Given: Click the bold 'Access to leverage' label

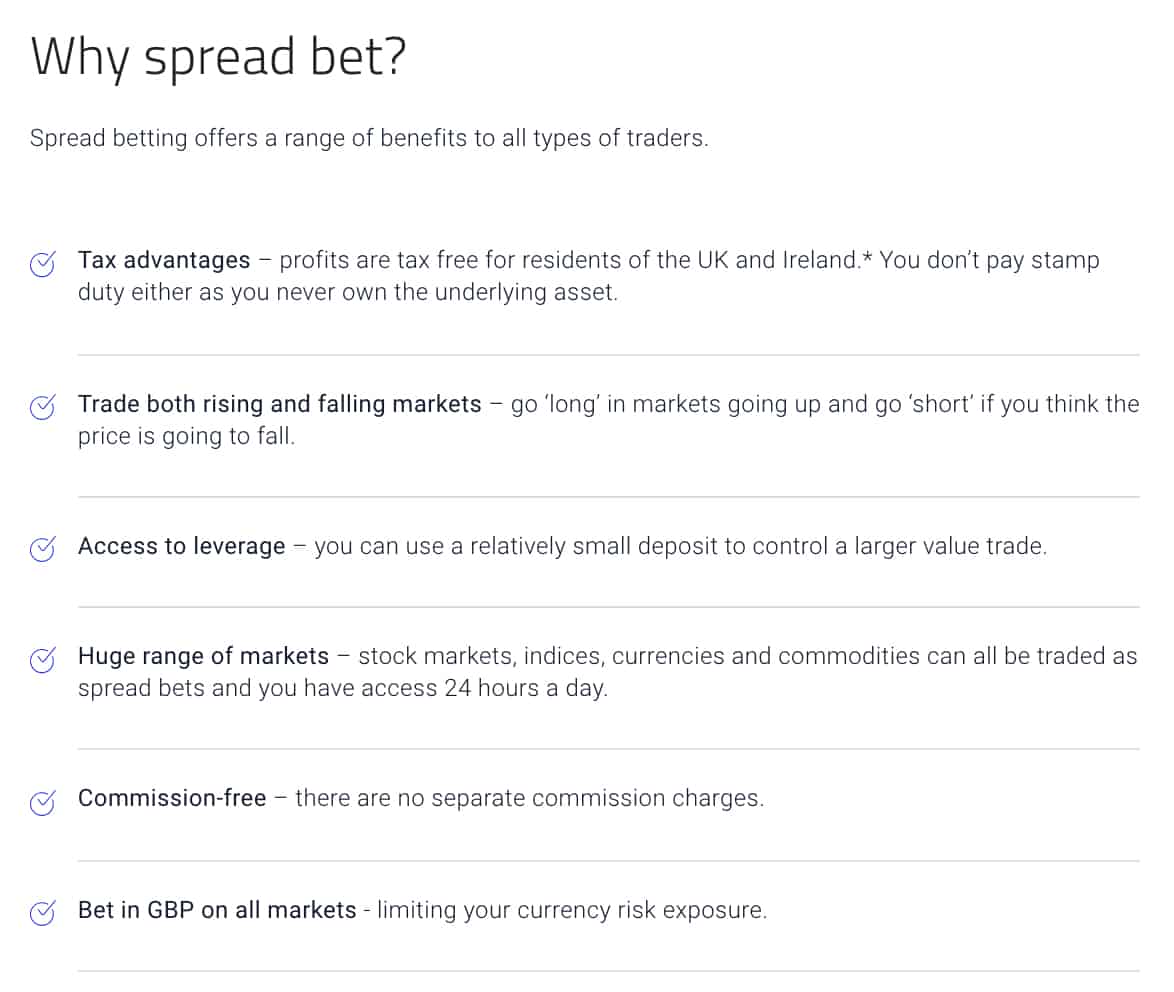Looking at the screenshot, I should (181, 547).
